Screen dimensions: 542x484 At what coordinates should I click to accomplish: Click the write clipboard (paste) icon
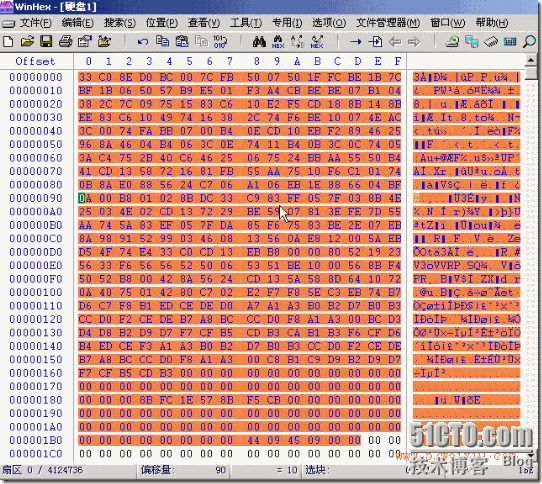pos(182,41)
